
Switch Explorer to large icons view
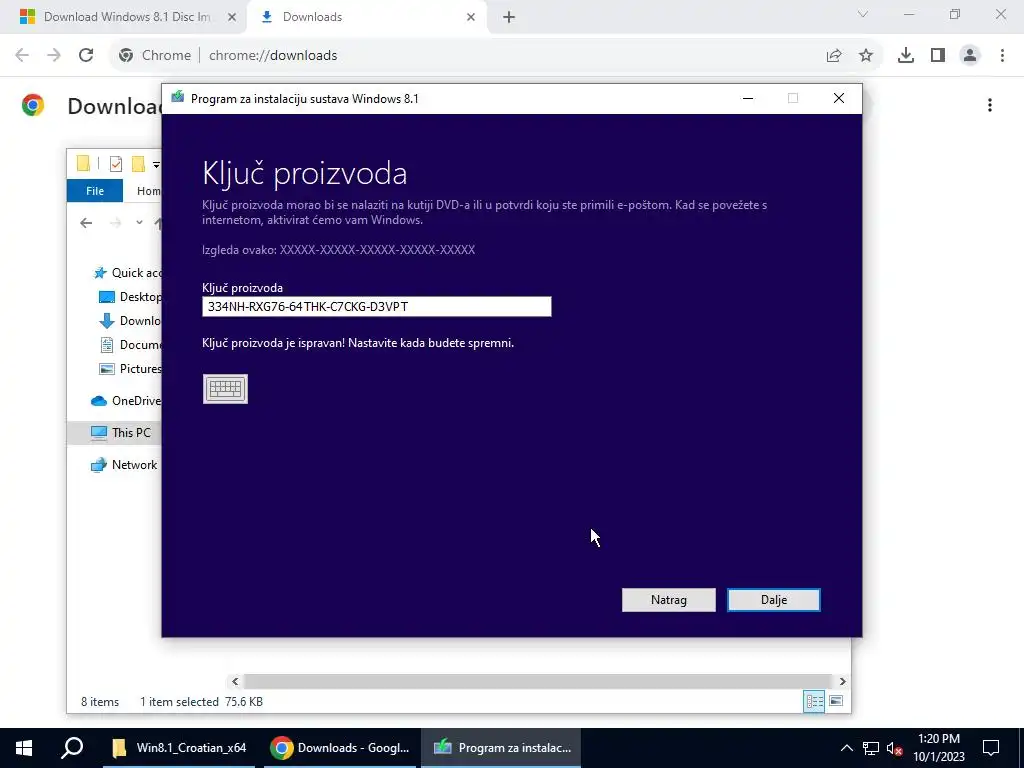(x=836, y=701)
